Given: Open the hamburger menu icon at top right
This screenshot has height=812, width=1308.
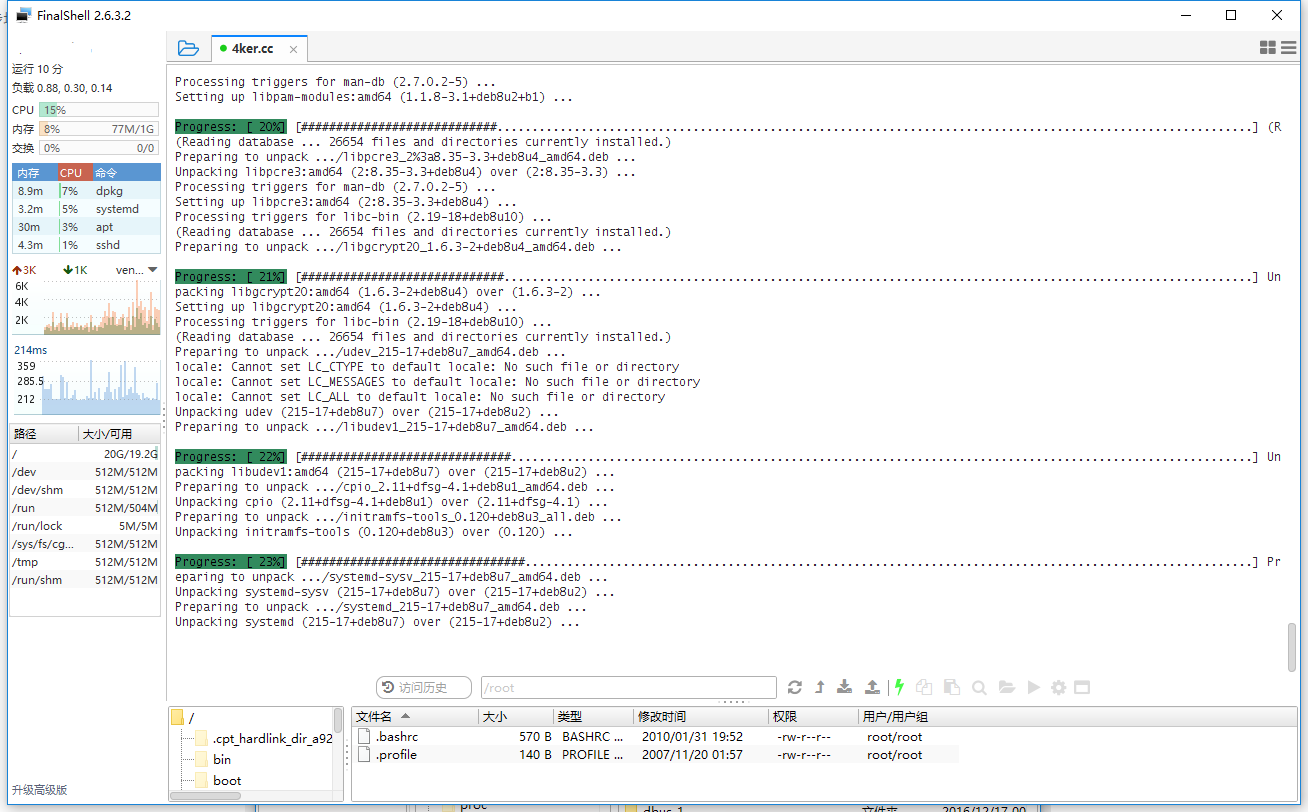Looking at the screenshot, I should tap(1289, 48).
